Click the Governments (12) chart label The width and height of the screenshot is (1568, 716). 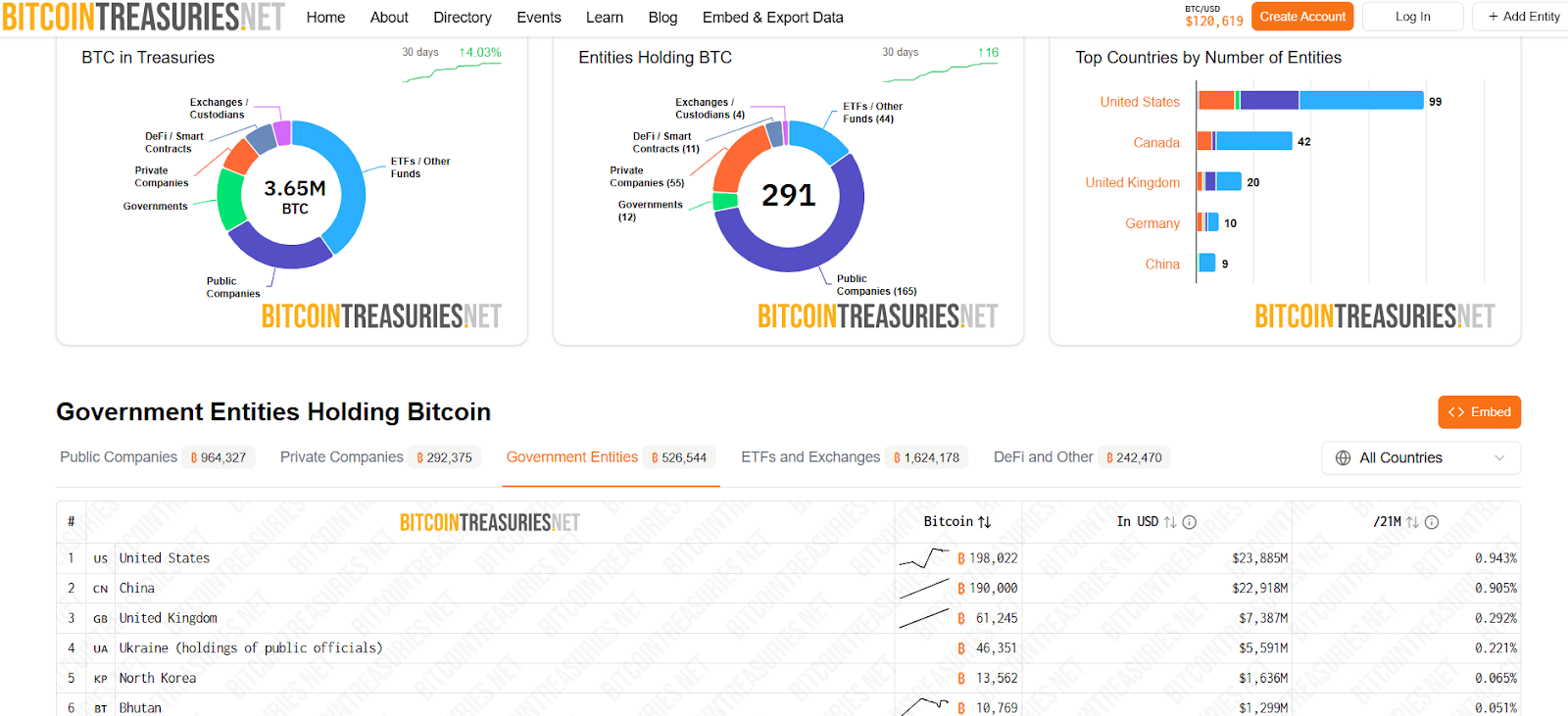tap(650, 211)
